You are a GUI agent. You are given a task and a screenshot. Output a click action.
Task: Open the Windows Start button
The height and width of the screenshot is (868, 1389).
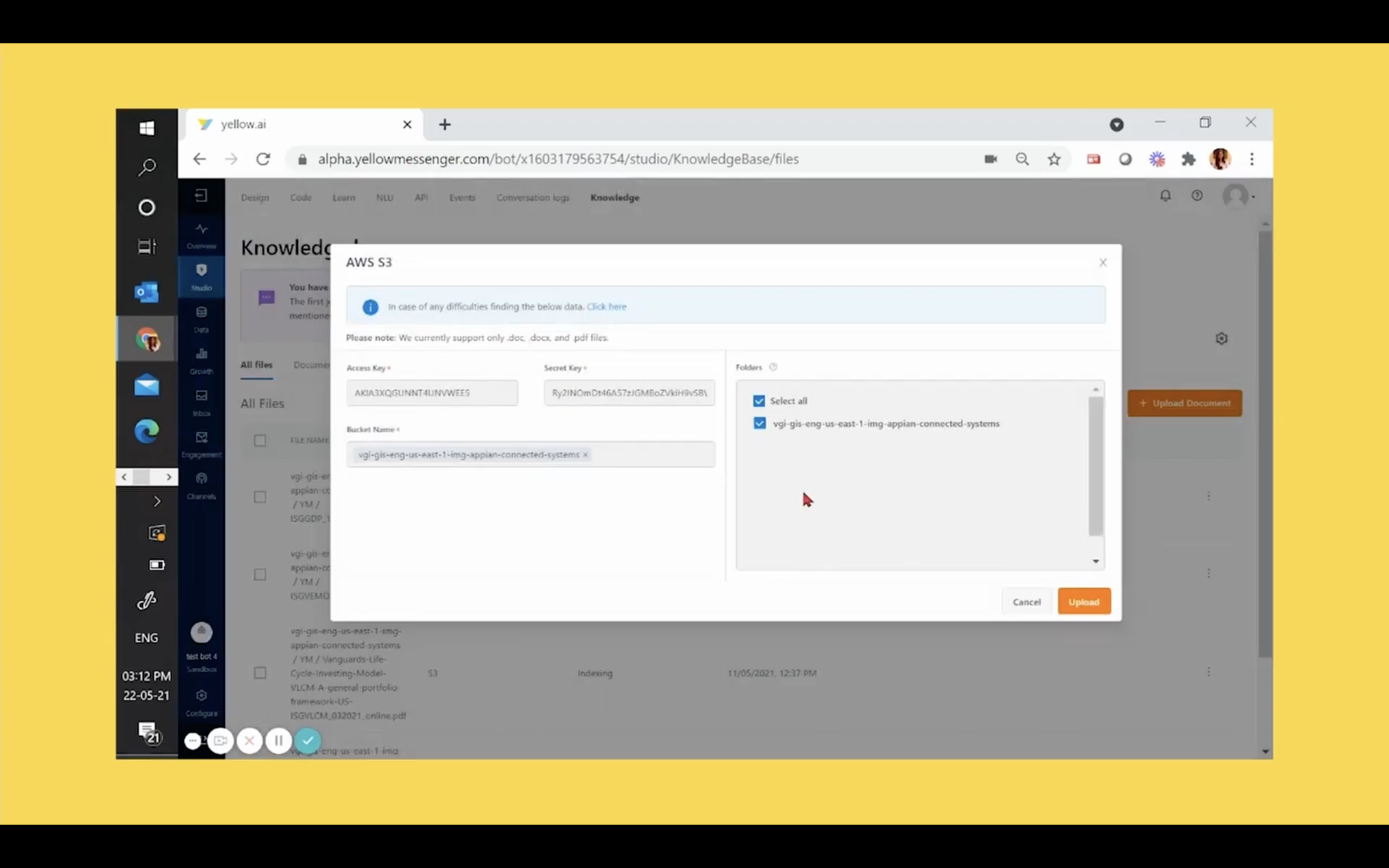pos(147,127)
